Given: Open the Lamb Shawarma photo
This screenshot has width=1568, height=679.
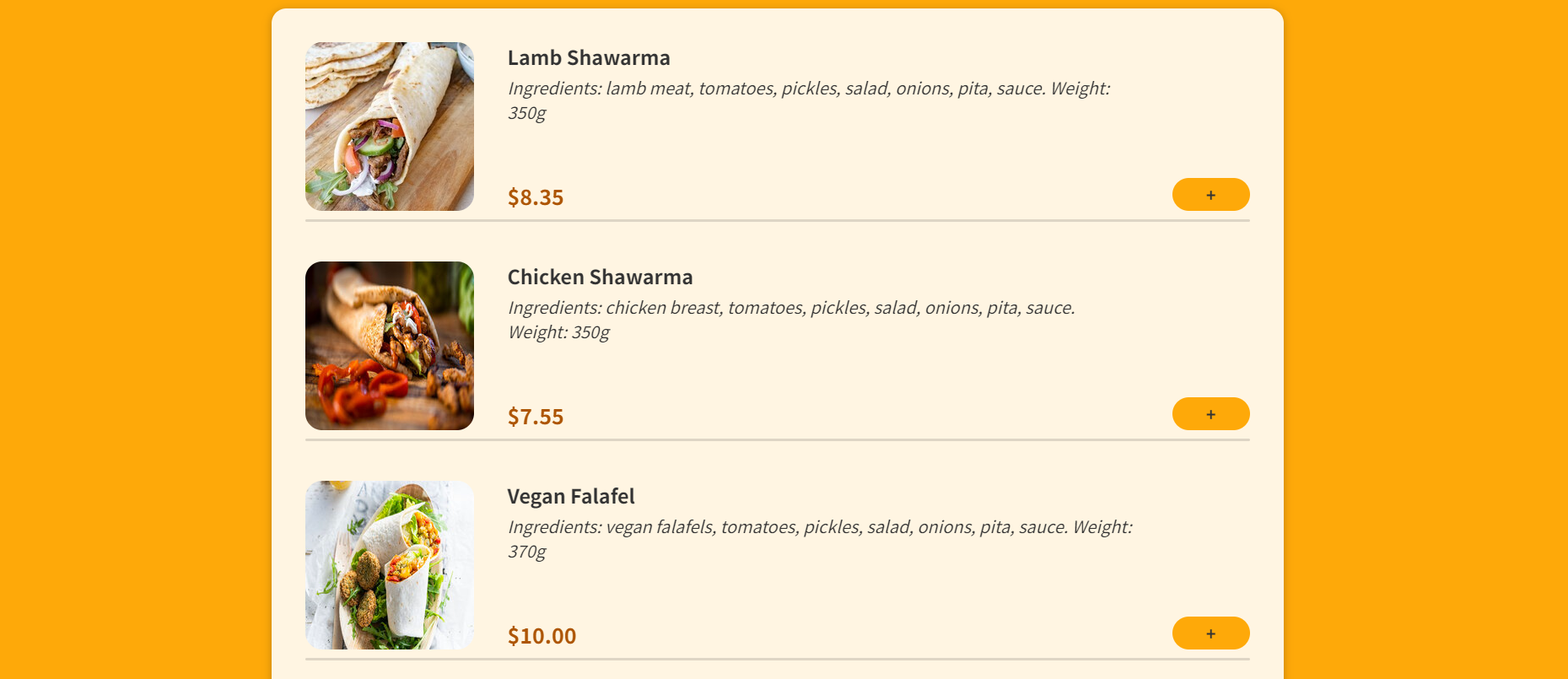Looking at the screenshot, I should (x=389, y=126).
